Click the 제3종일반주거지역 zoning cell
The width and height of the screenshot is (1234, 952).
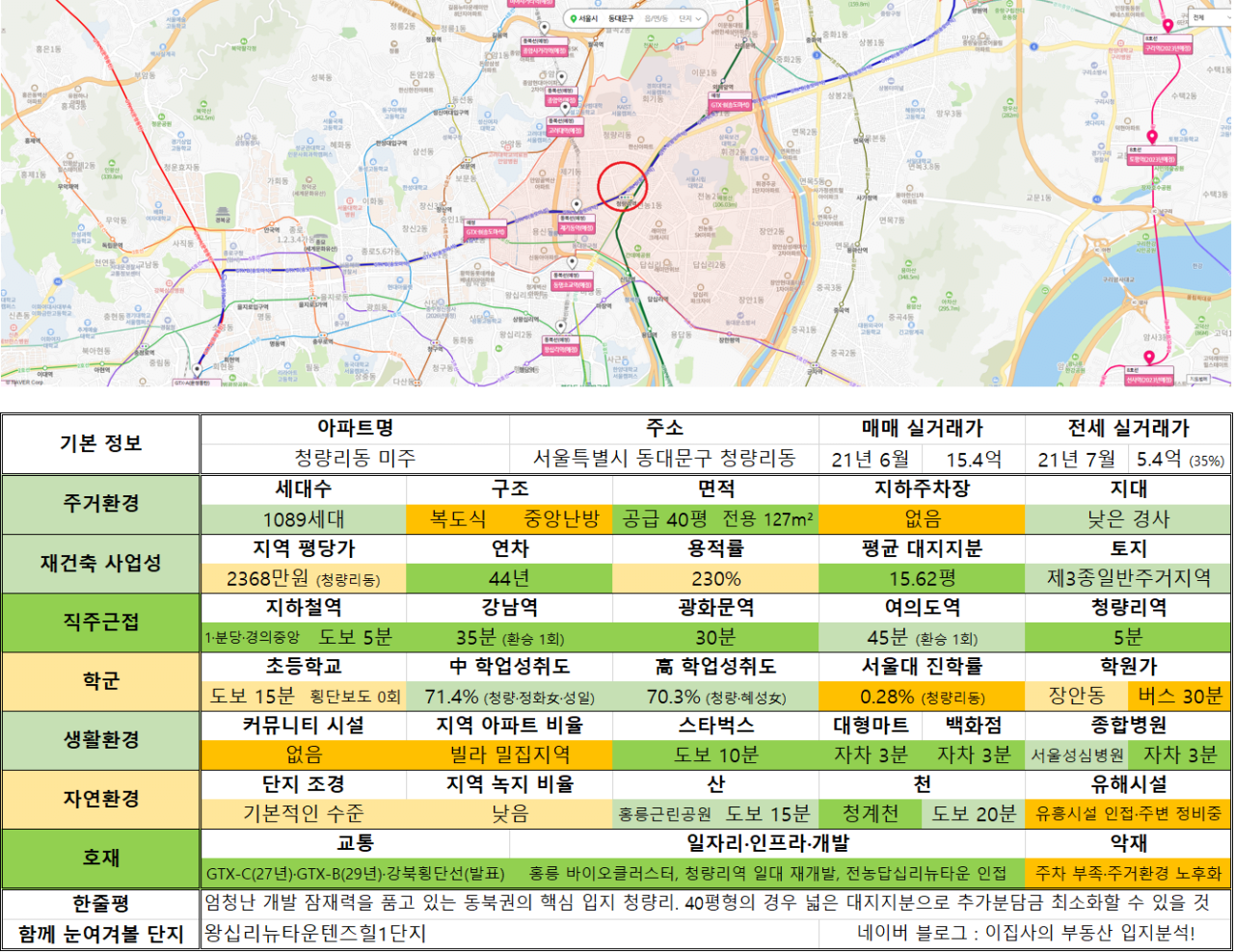point(1129,579)
